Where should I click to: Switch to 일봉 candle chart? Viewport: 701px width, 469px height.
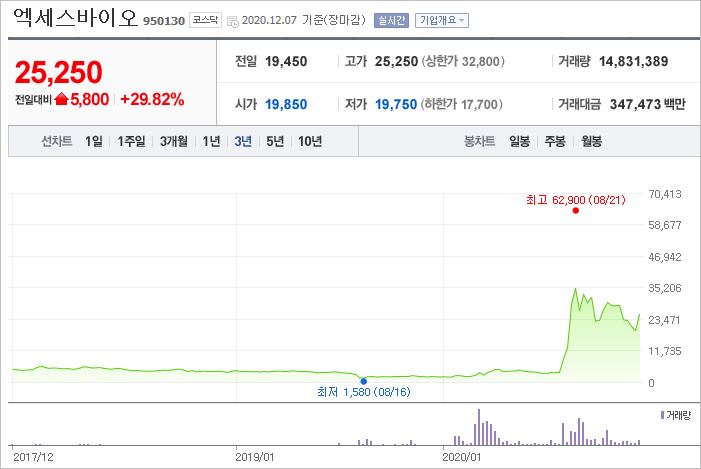point(519,141)
